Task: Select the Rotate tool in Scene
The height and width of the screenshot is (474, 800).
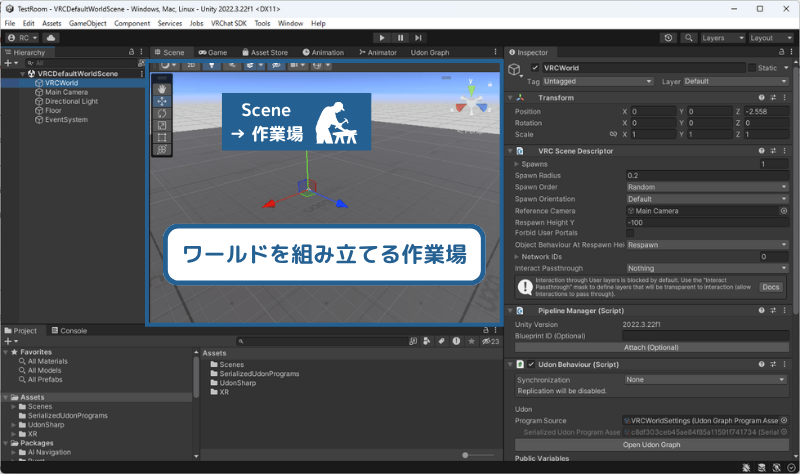Action: pos(162,113)
